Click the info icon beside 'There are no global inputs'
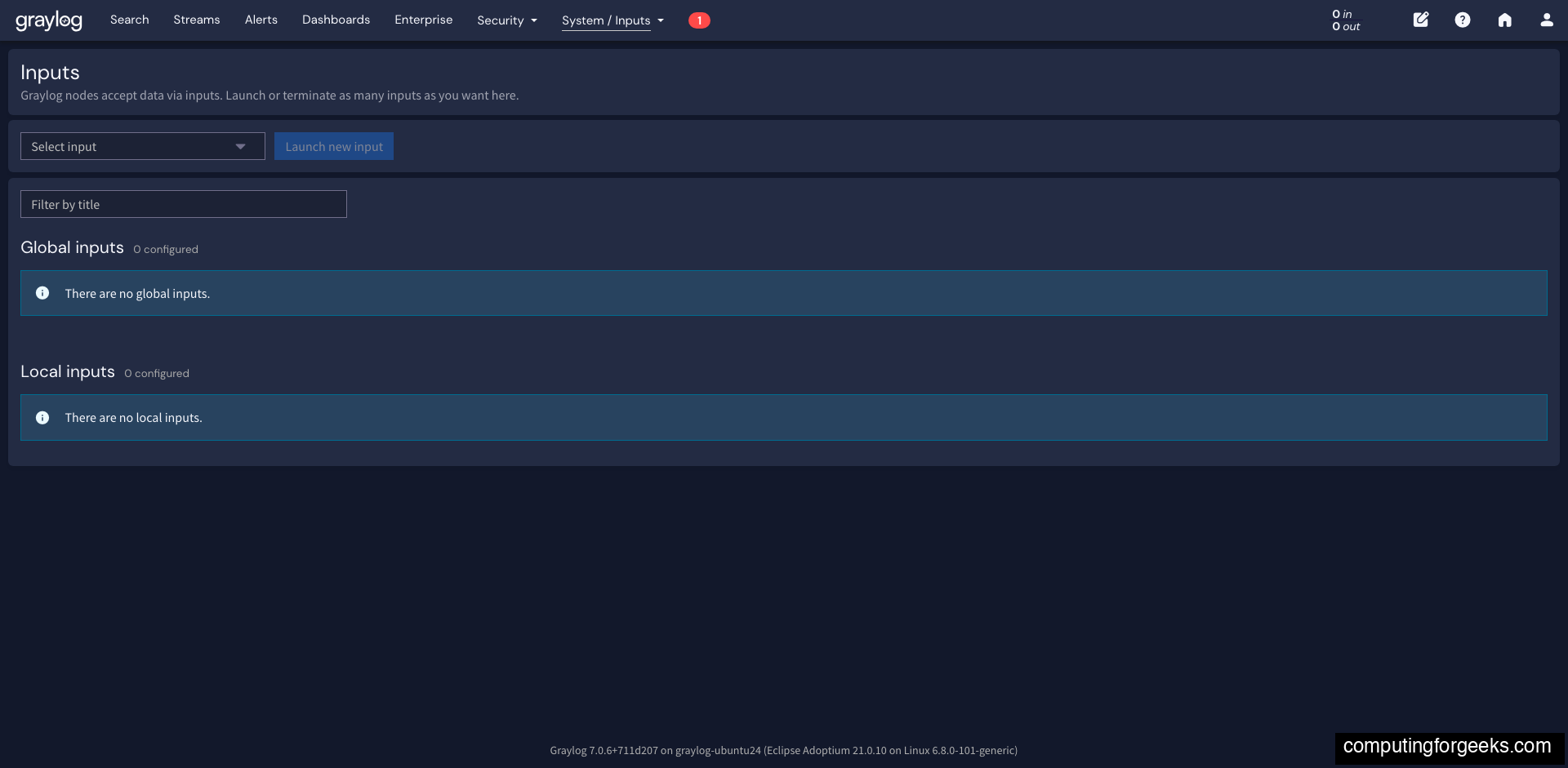Image resolution: width=1568 pixels, height=768 pixels. 42,293
